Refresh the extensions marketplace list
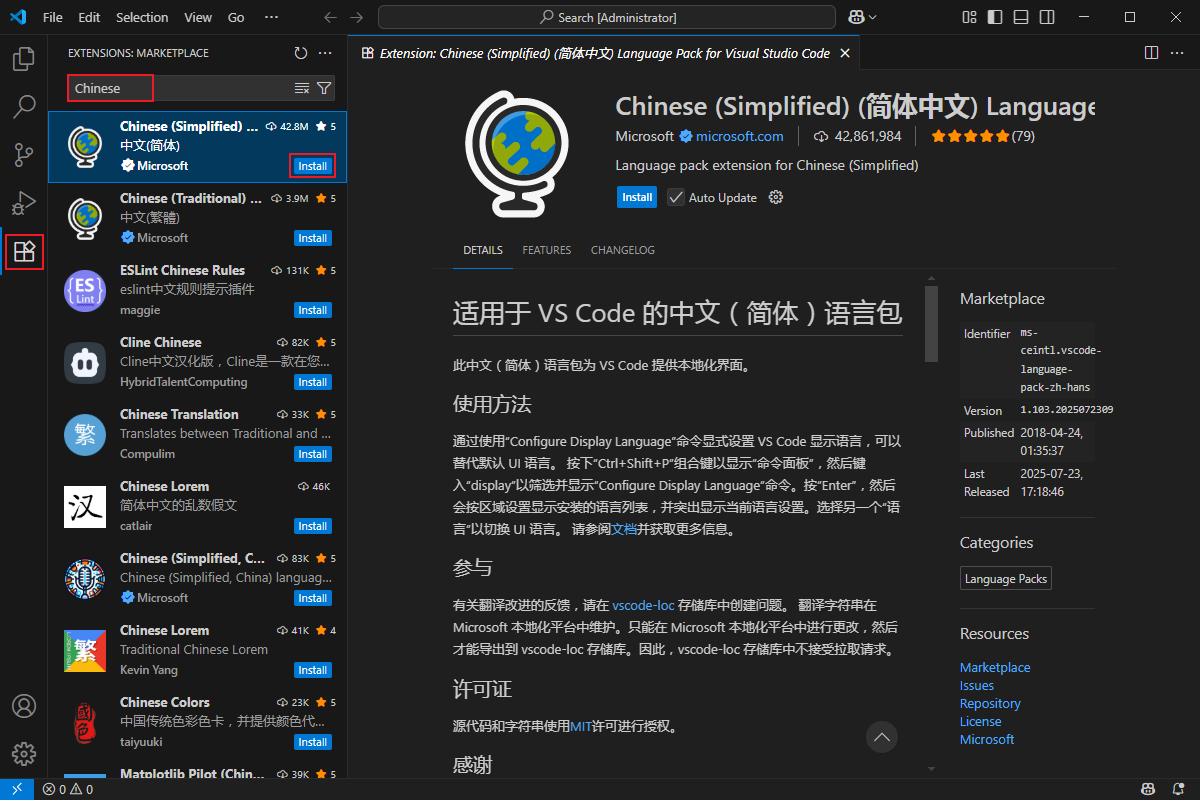 pos(301,53)
